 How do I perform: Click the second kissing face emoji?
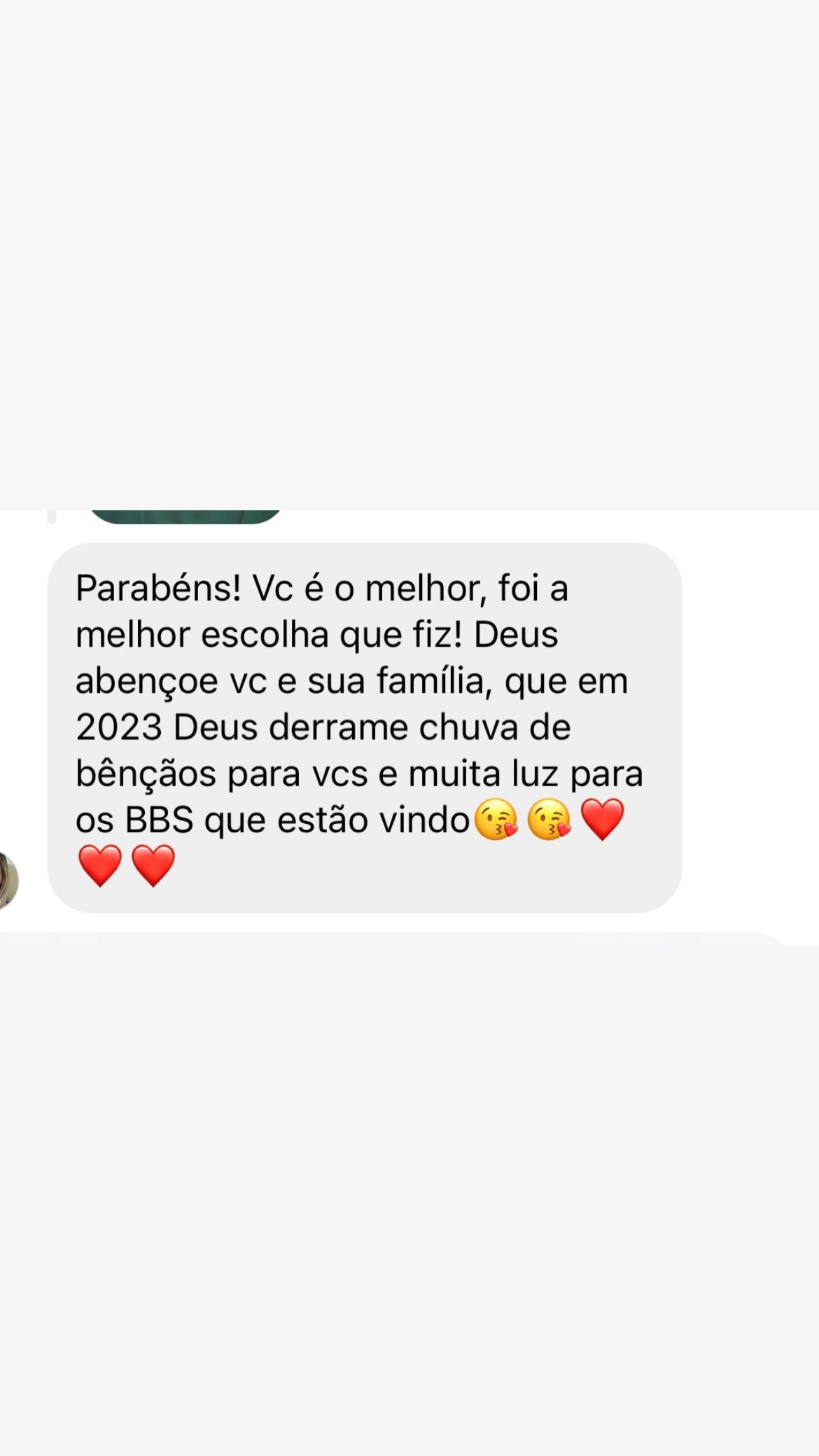tap(549, 819)
